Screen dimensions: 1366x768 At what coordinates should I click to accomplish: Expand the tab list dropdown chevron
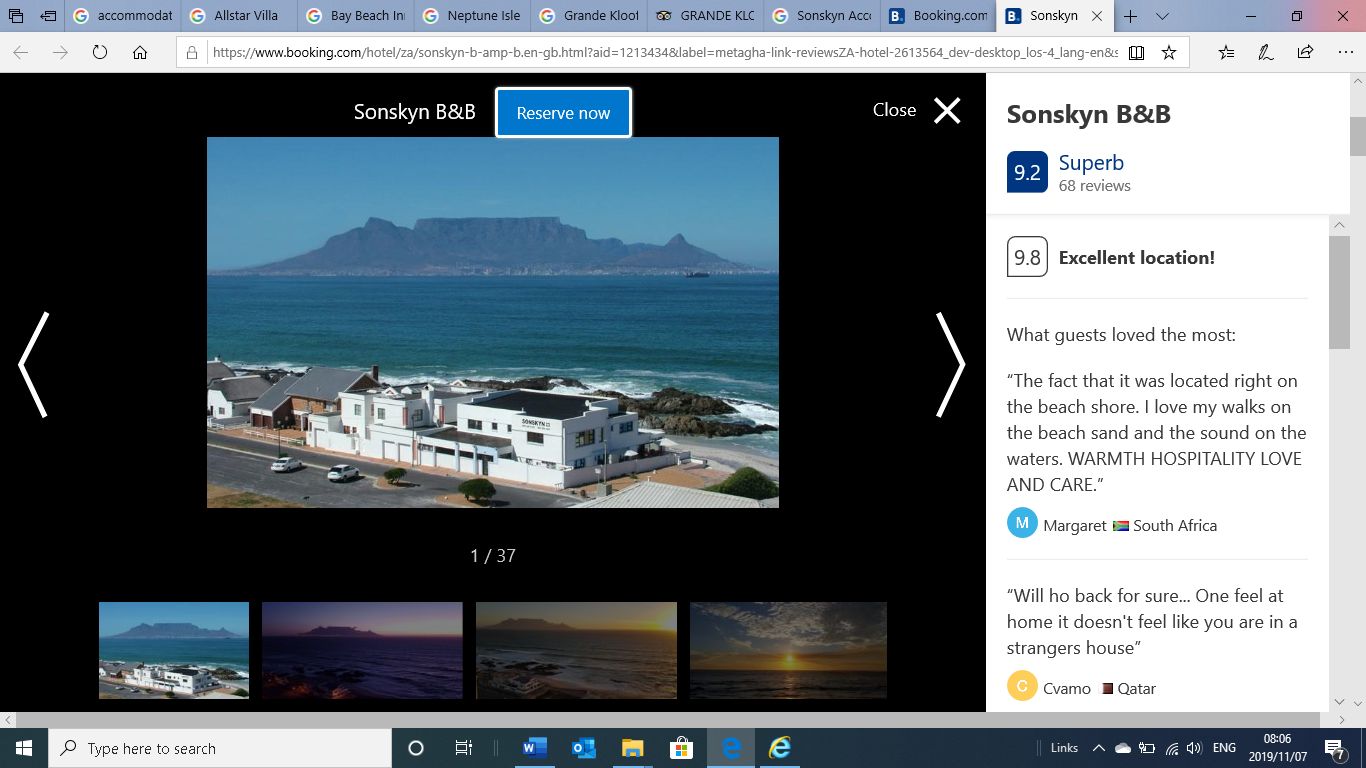coord(1162,16)
